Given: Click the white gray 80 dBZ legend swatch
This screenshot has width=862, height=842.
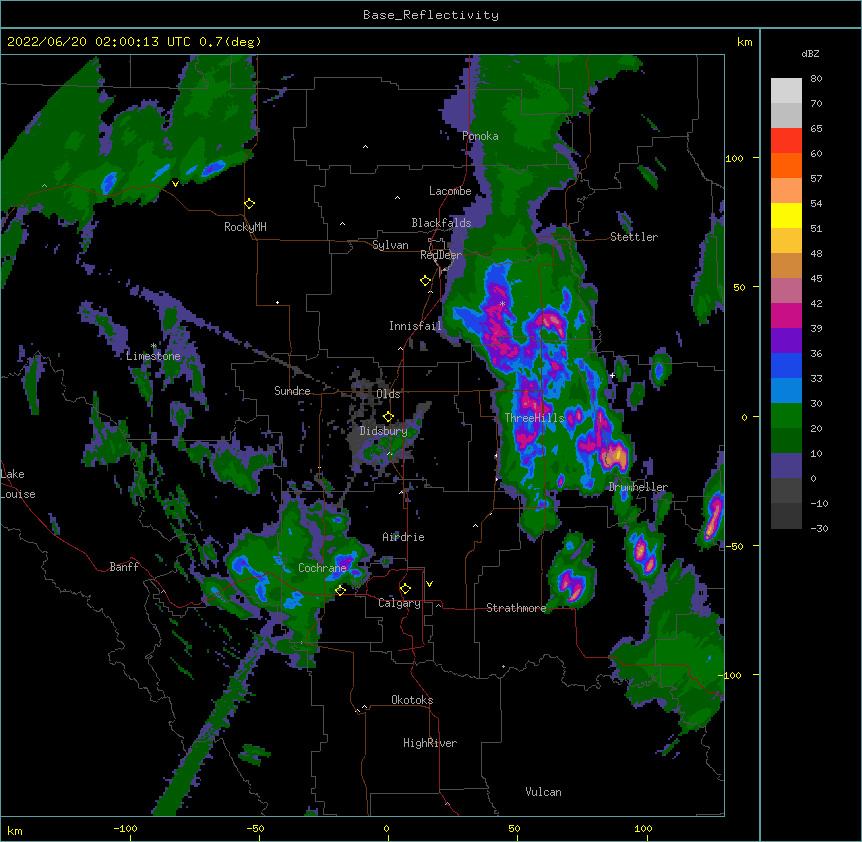Looking at the screenshot, I should [x=786, y=90].
